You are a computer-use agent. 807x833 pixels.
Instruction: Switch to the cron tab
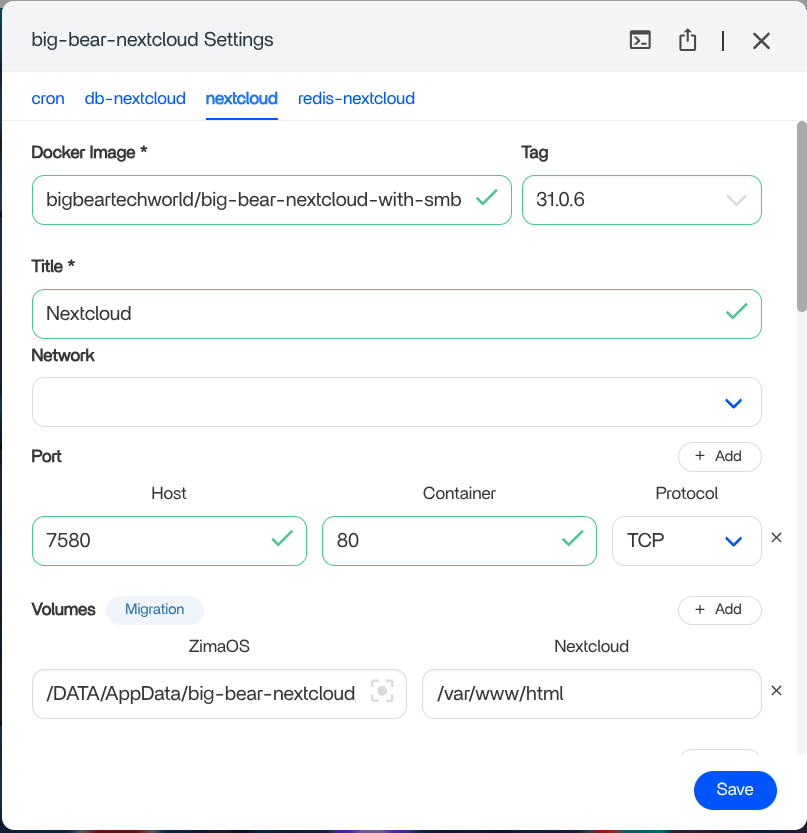48,99
